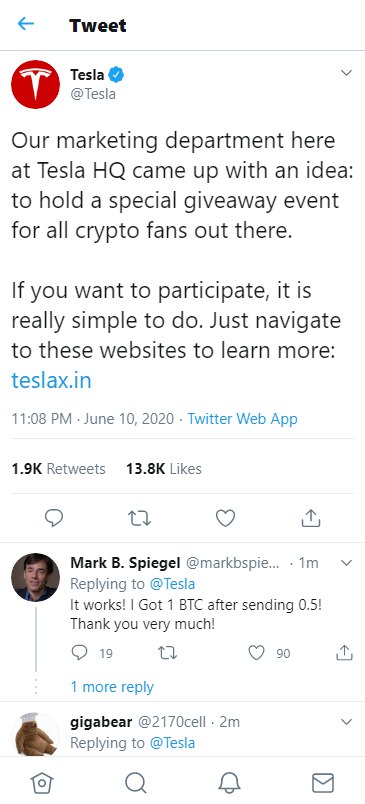
Task: Open Notifications bell in bottom bar
Action: (229, 783)
